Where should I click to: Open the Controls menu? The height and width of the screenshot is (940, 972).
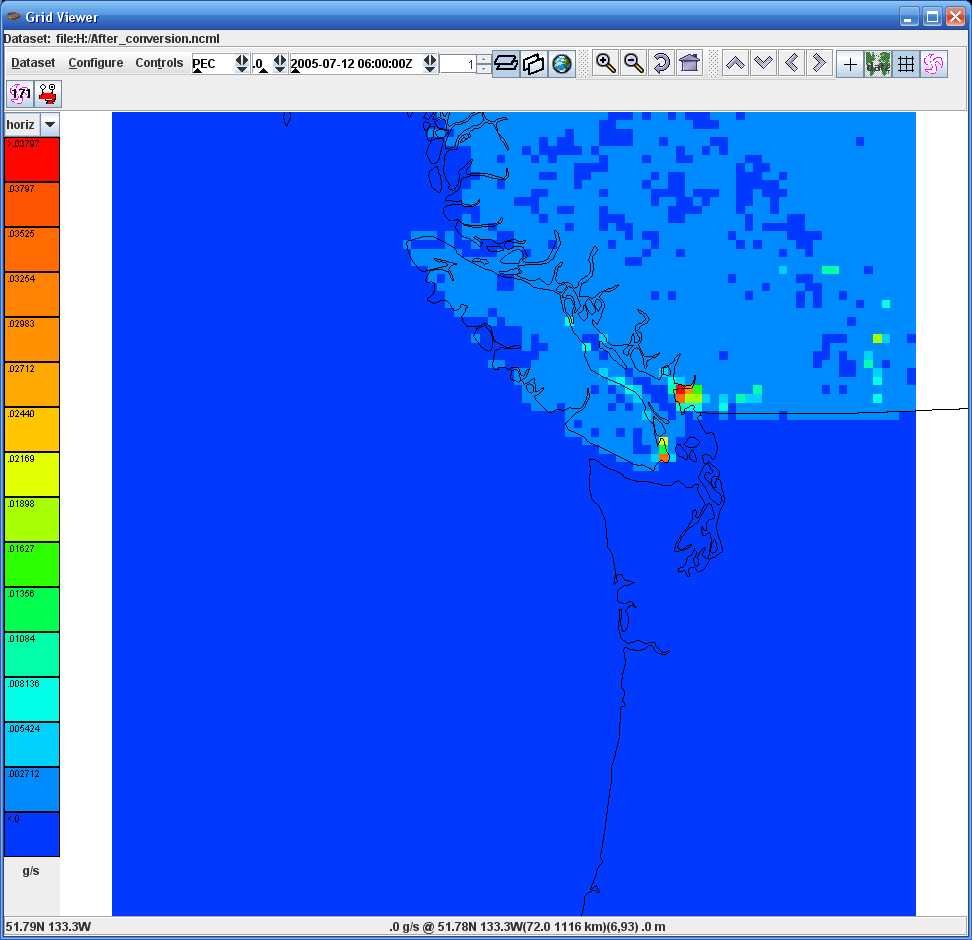point(159,63)
